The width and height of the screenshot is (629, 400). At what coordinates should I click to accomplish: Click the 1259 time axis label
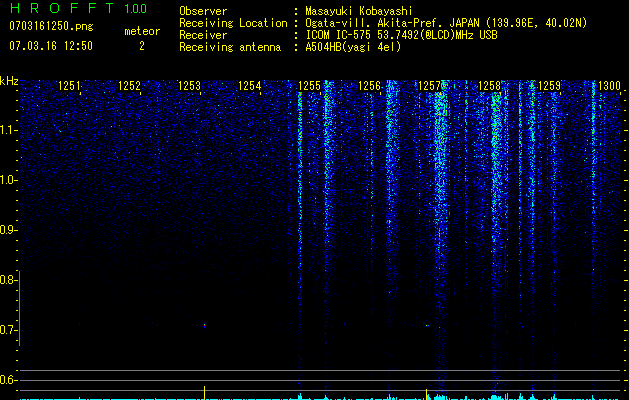click(x=549, y=86)
